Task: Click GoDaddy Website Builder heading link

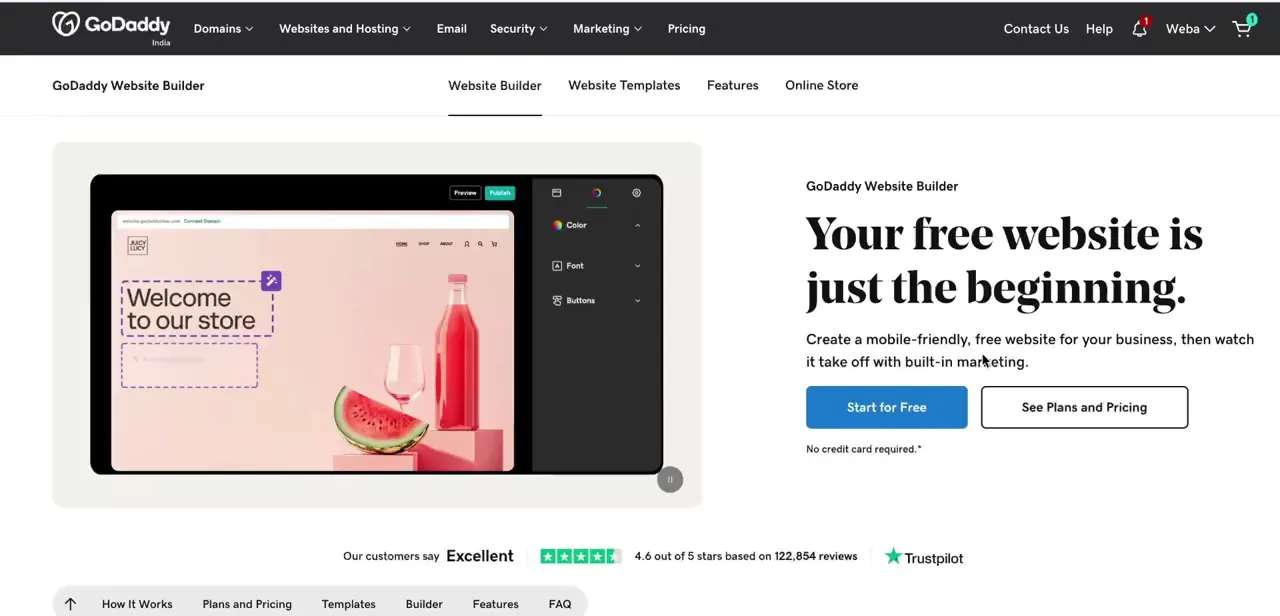Action: pos(128,85)
